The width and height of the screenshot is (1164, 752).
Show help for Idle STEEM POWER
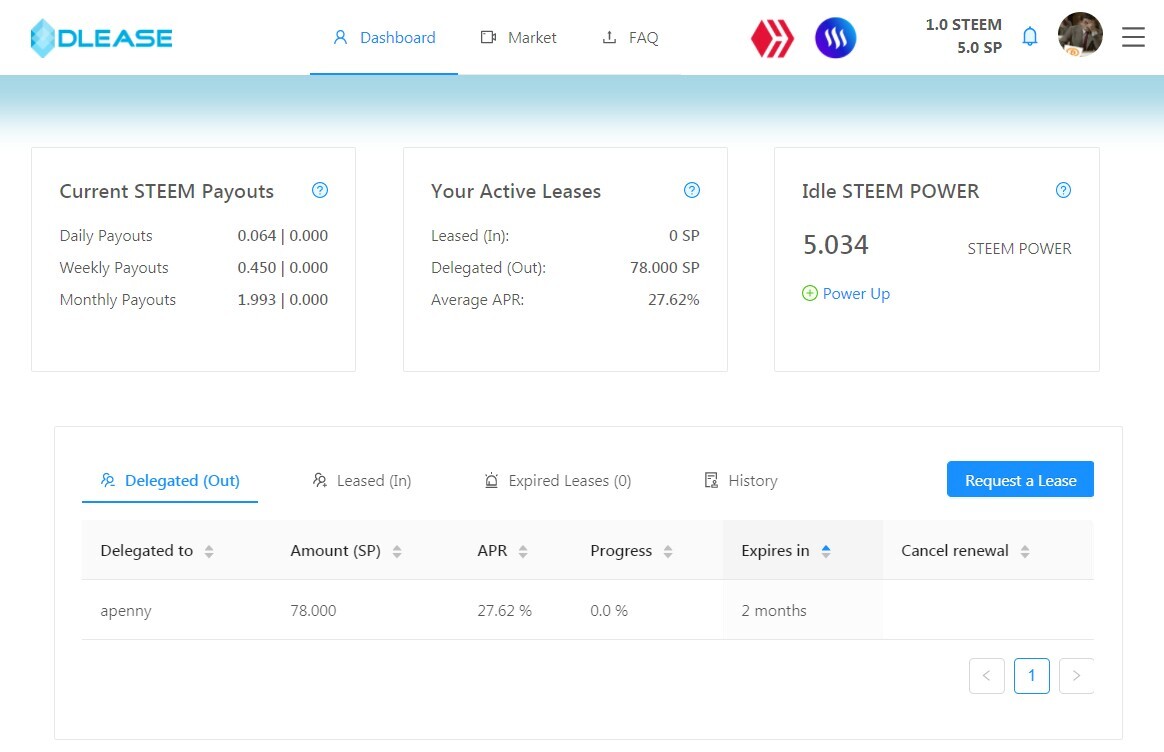[1063, 190]
